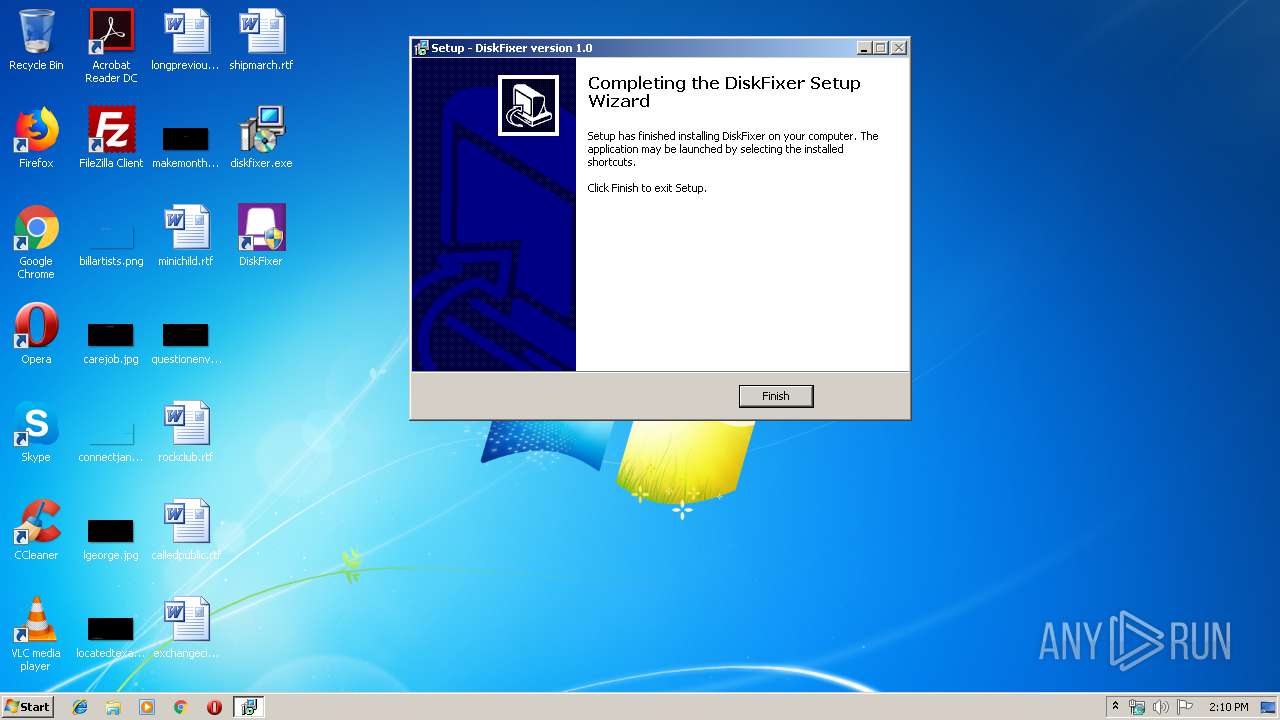Select the Skype desktop shortcut
The image size is (1280, 720).
click(36, 432)
